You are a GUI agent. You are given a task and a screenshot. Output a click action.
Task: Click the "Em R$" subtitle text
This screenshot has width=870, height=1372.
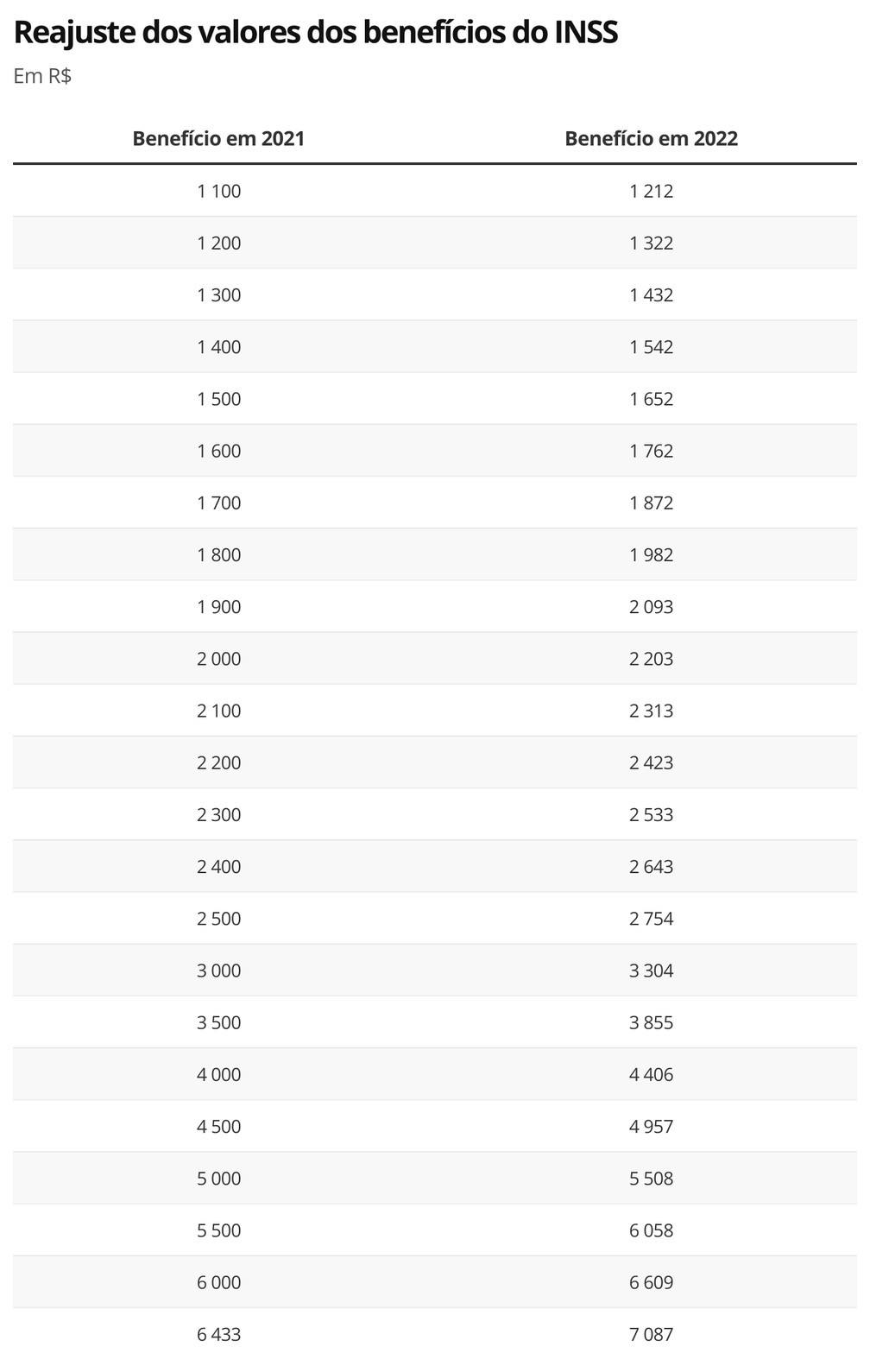[x=42, y=76]
